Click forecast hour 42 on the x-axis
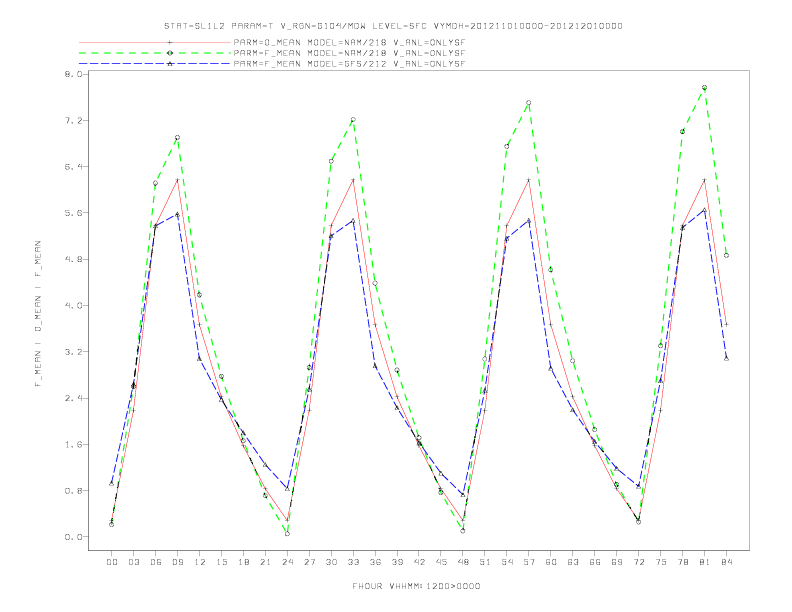 coord(419,562)
